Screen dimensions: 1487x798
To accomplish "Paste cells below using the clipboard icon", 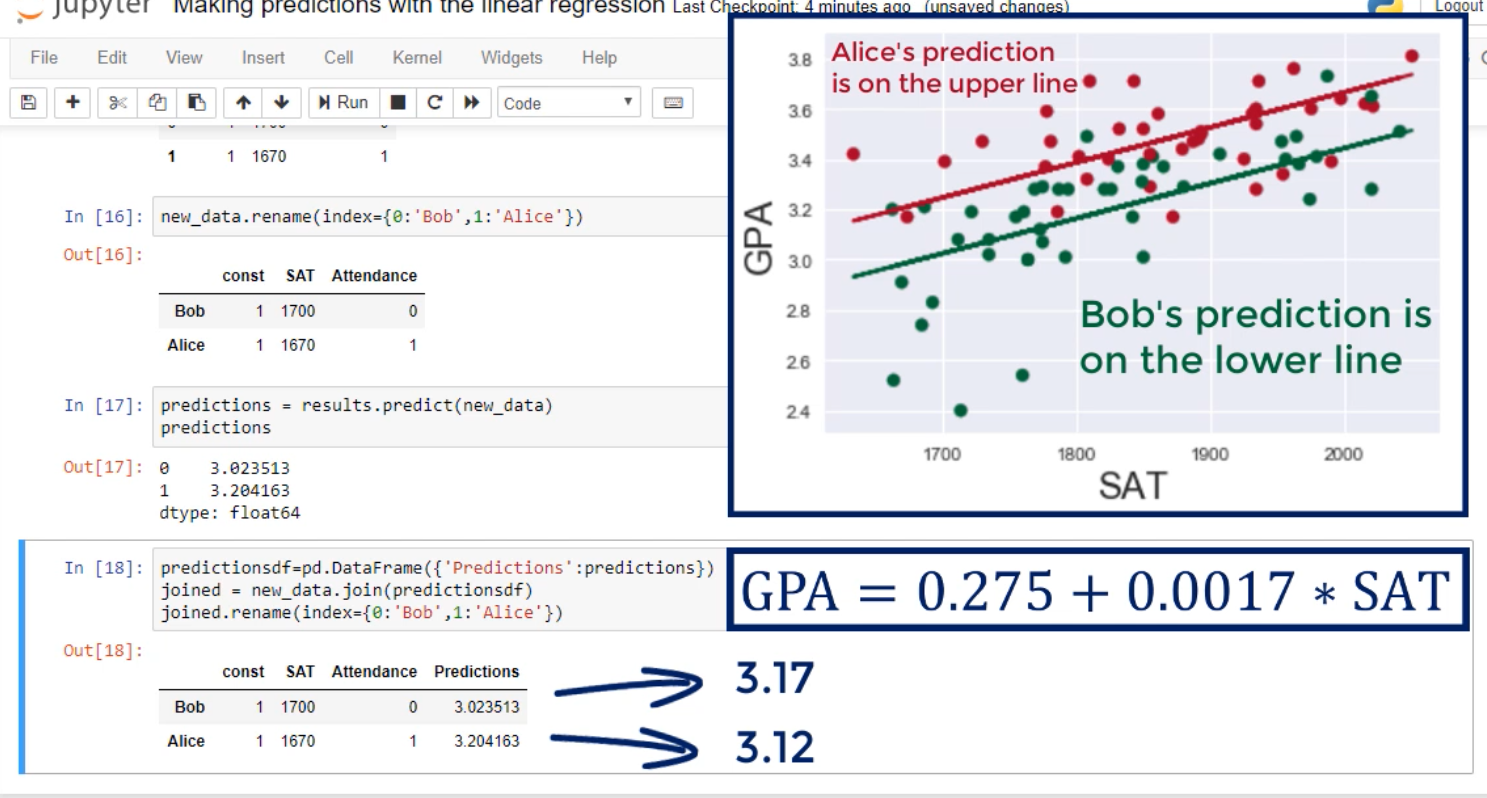I will [197, 102].
